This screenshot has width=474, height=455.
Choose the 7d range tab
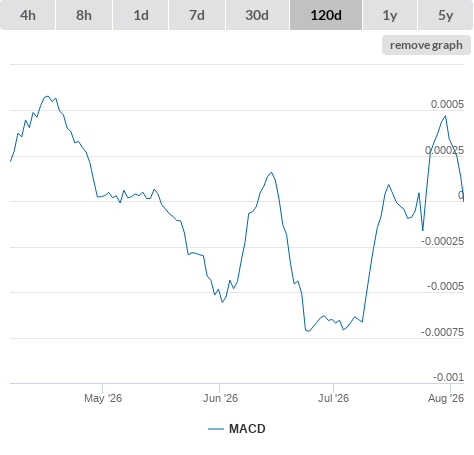coord(197,15)
